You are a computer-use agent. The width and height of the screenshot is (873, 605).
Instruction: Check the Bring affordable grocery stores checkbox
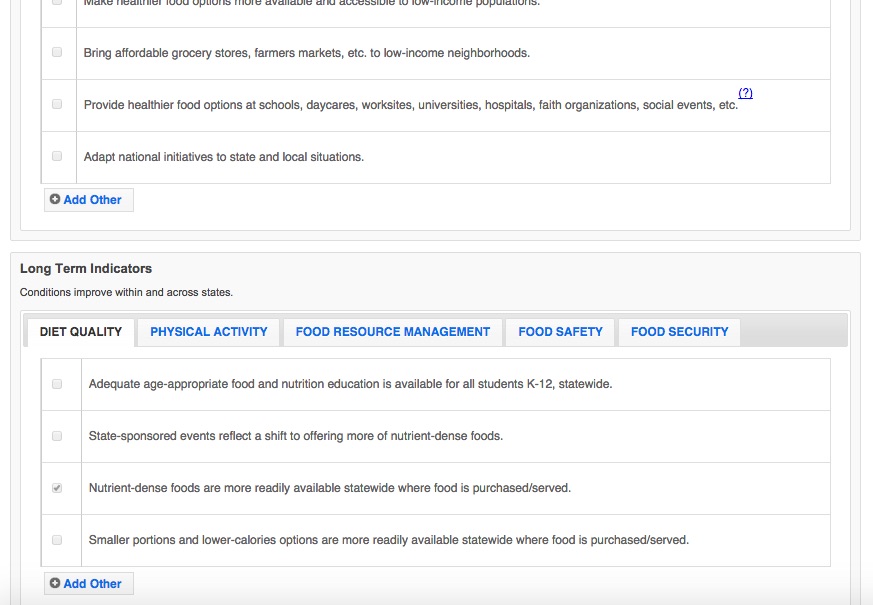tap(57, 52)
